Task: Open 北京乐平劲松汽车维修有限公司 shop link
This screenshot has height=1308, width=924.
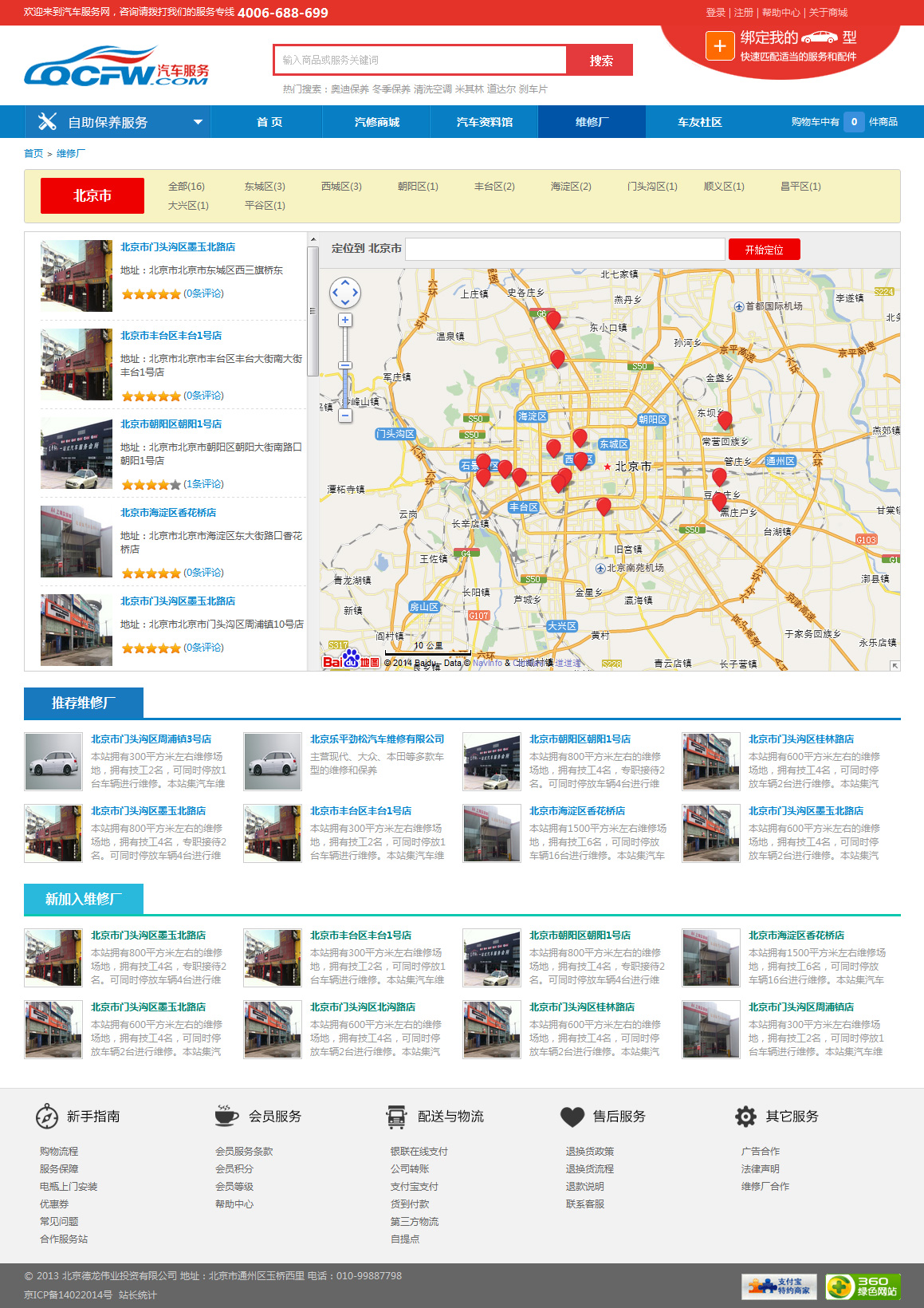Action: click(377, 739)
